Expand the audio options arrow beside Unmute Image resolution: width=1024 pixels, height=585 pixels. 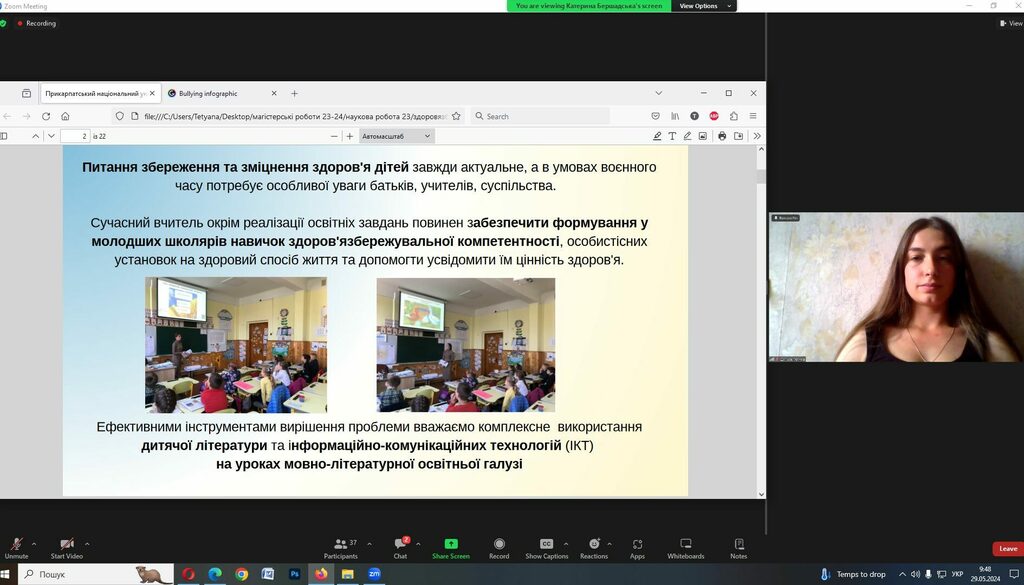click(x=34, y=544)
